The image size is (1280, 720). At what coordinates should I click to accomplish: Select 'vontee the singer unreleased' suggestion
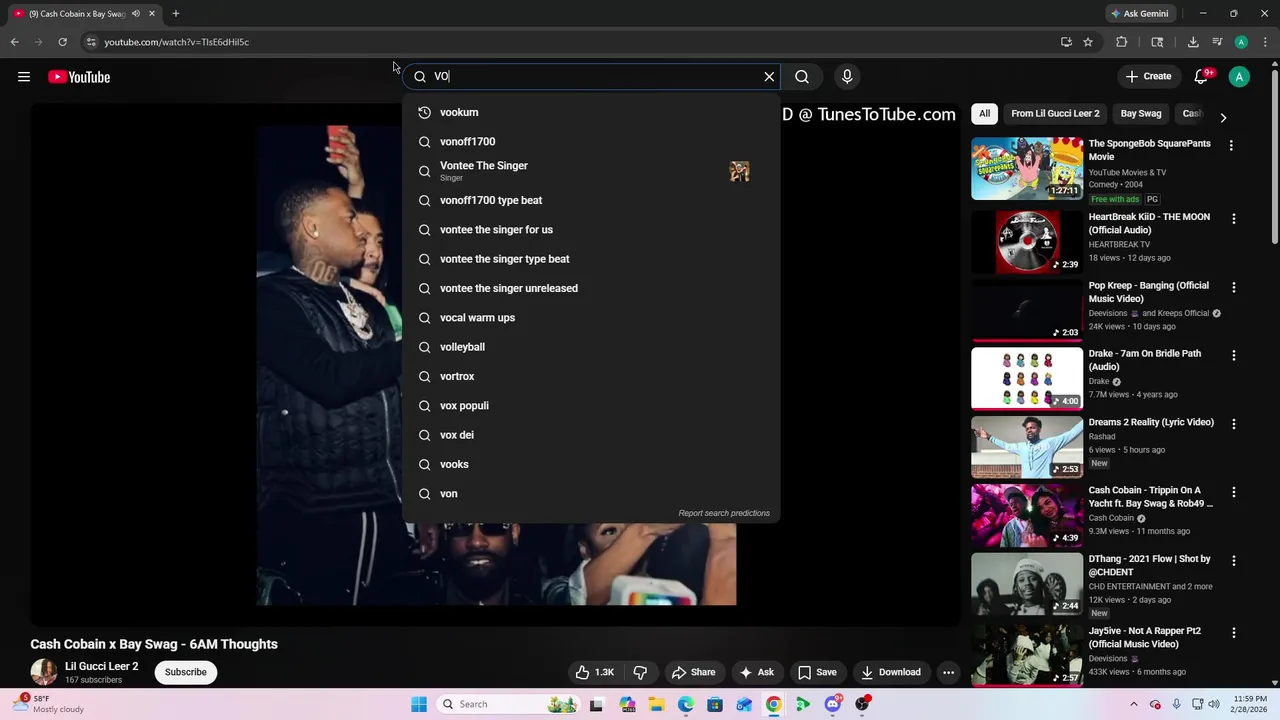pyautogui.click(x=591, y=289)
